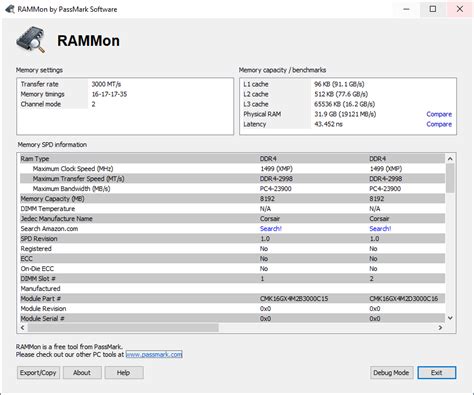Screen dimensions: 474x395
Task: Click the horizontal scroll left arrow
Action: point(22,328)
